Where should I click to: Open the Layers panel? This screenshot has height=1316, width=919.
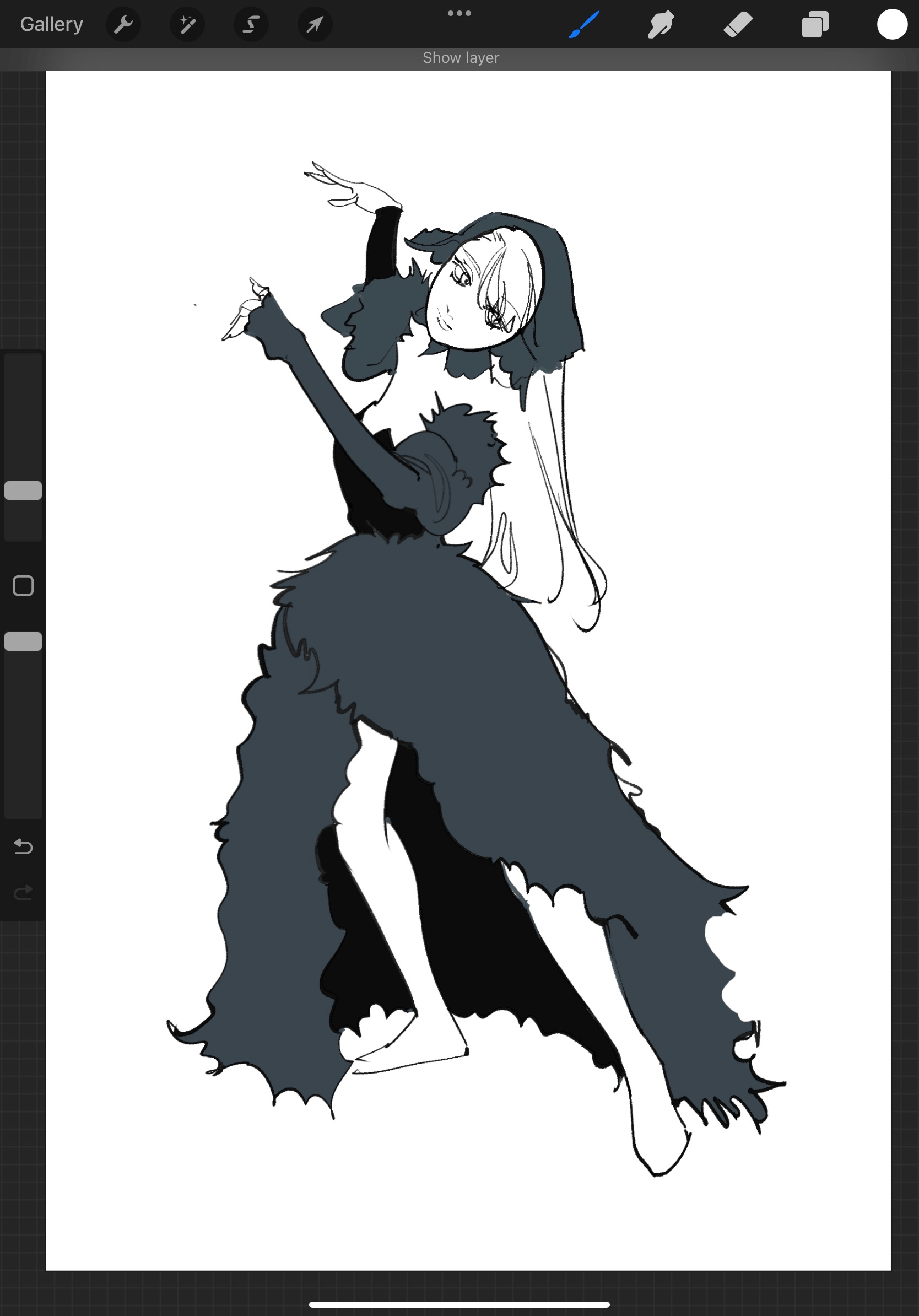point(815,24)
